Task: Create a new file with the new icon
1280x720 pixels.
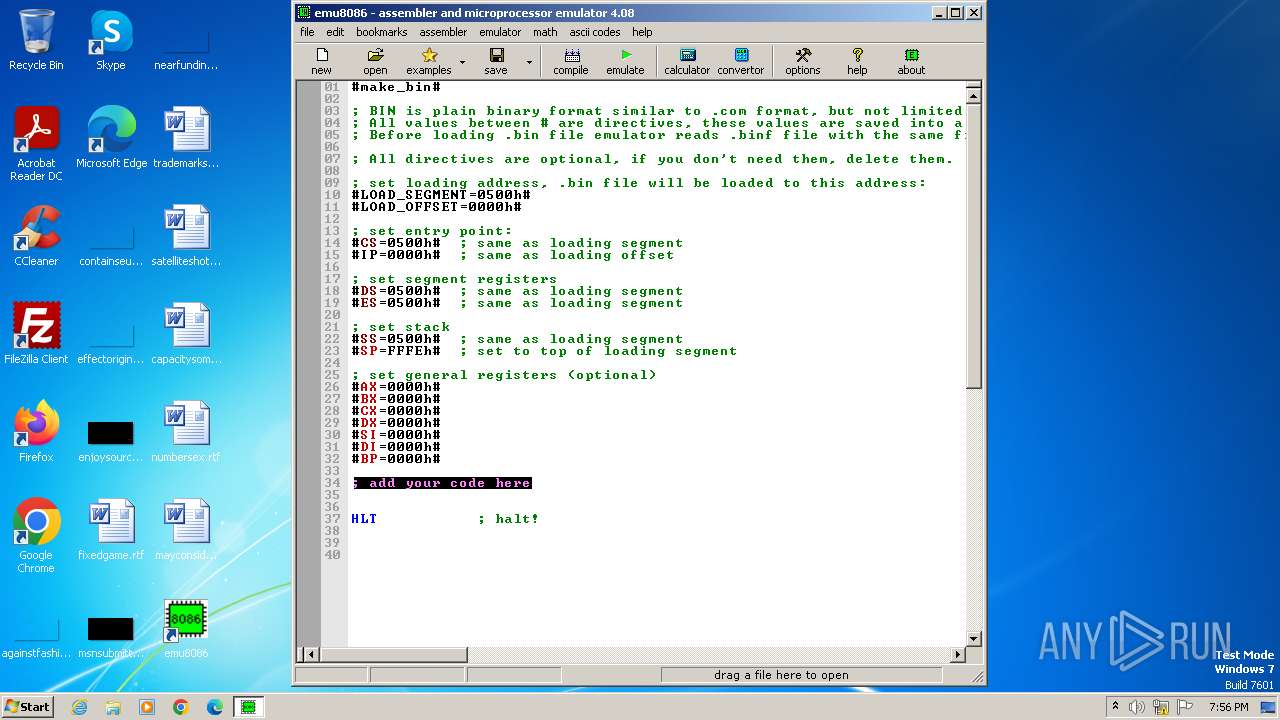Action: 321,61
